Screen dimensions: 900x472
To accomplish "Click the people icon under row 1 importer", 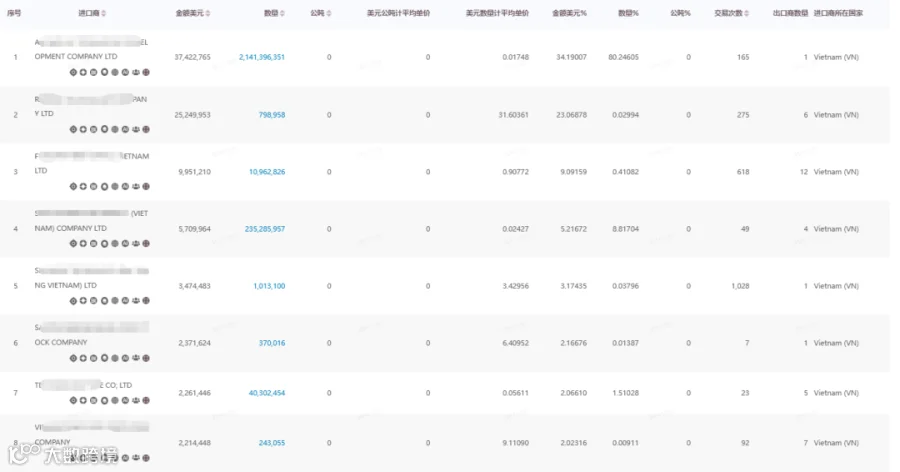I will coord(135,72).
